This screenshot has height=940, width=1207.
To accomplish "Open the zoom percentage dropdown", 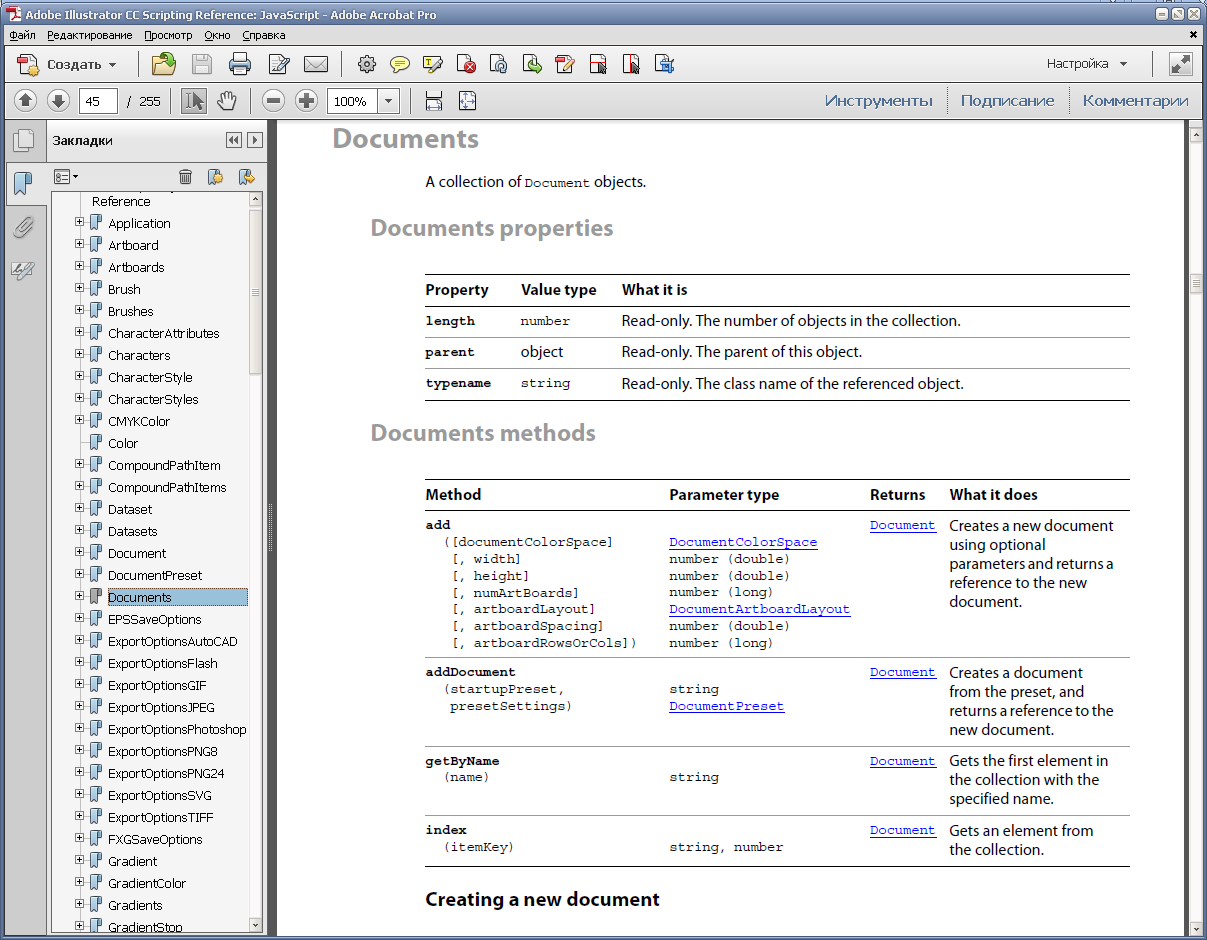I will [389, 101].
